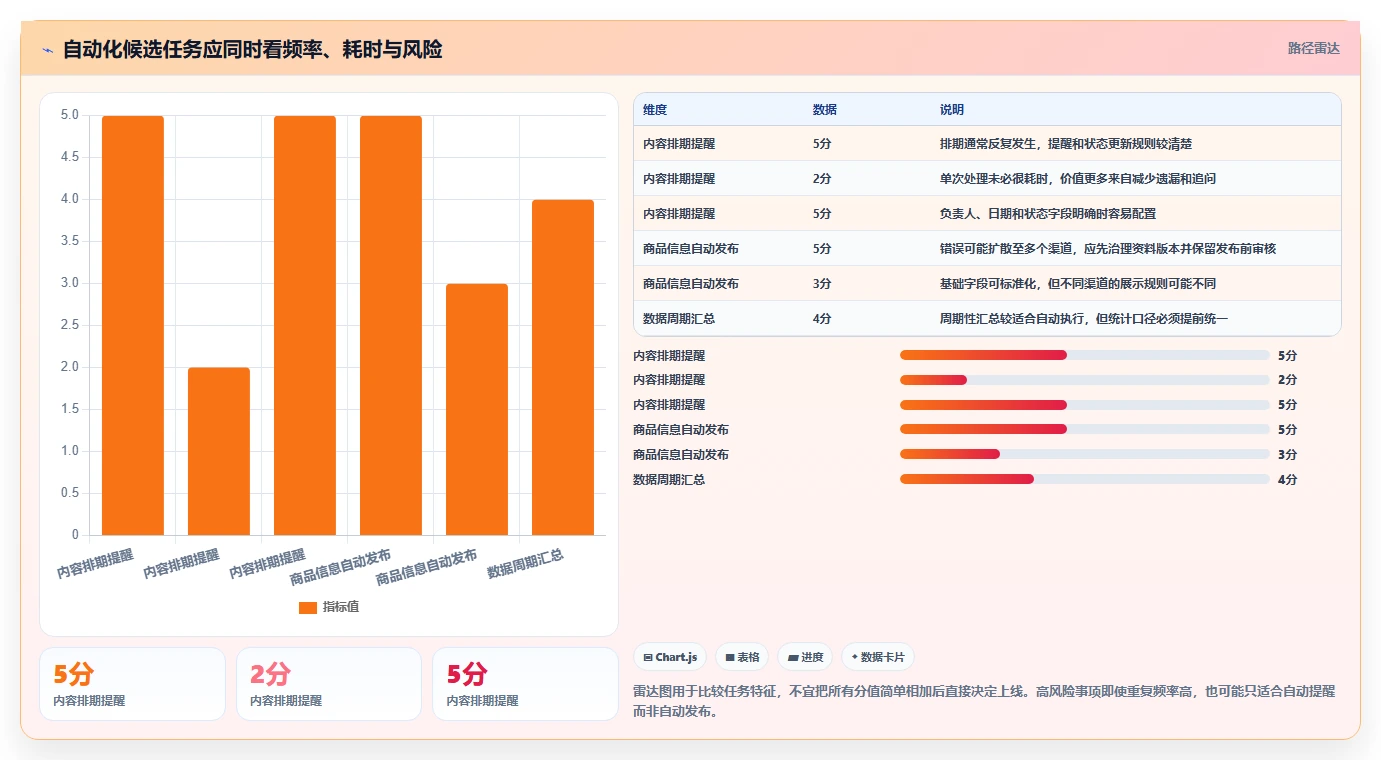Click the 数据 column header

(825, 109)
